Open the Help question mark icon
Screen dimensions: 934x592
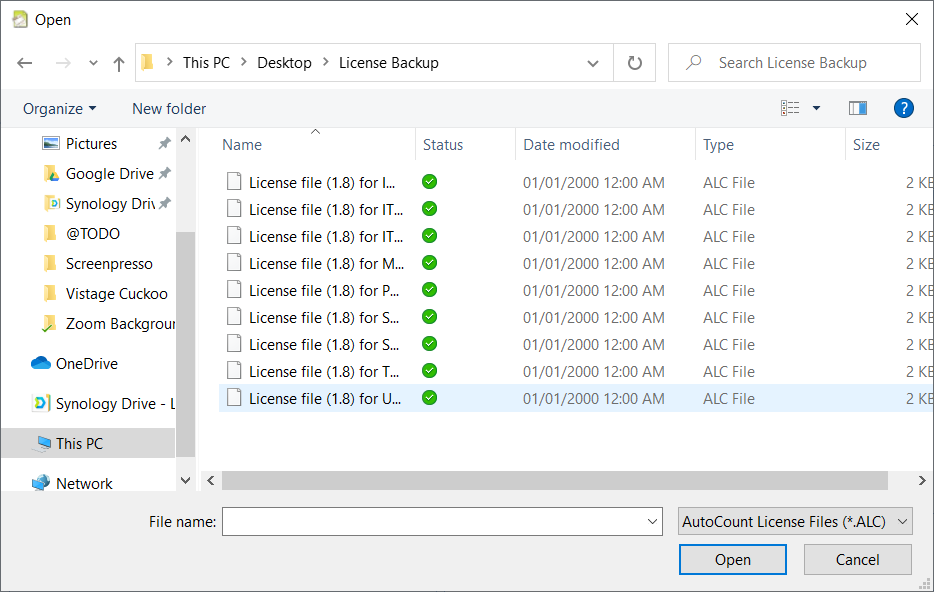904,108
